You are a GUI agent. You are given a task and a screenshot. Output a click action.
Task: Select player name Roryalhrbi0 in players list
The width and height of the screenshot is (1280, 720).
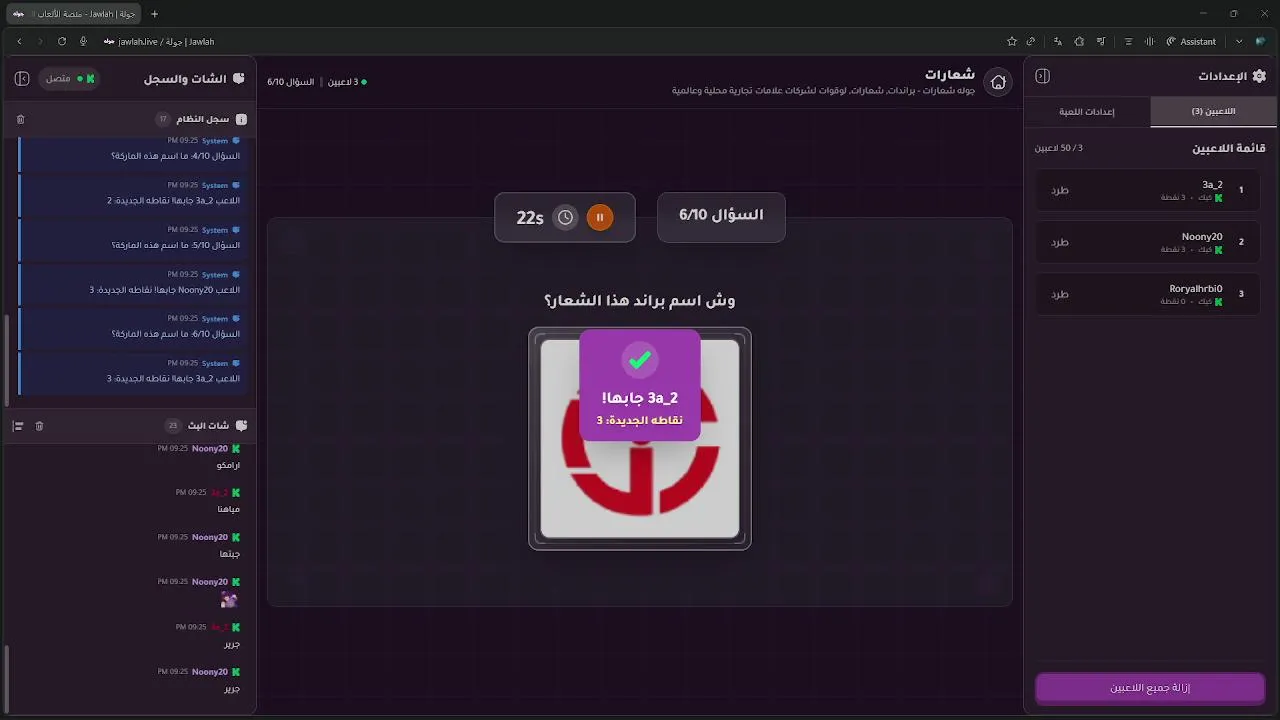1196,289
